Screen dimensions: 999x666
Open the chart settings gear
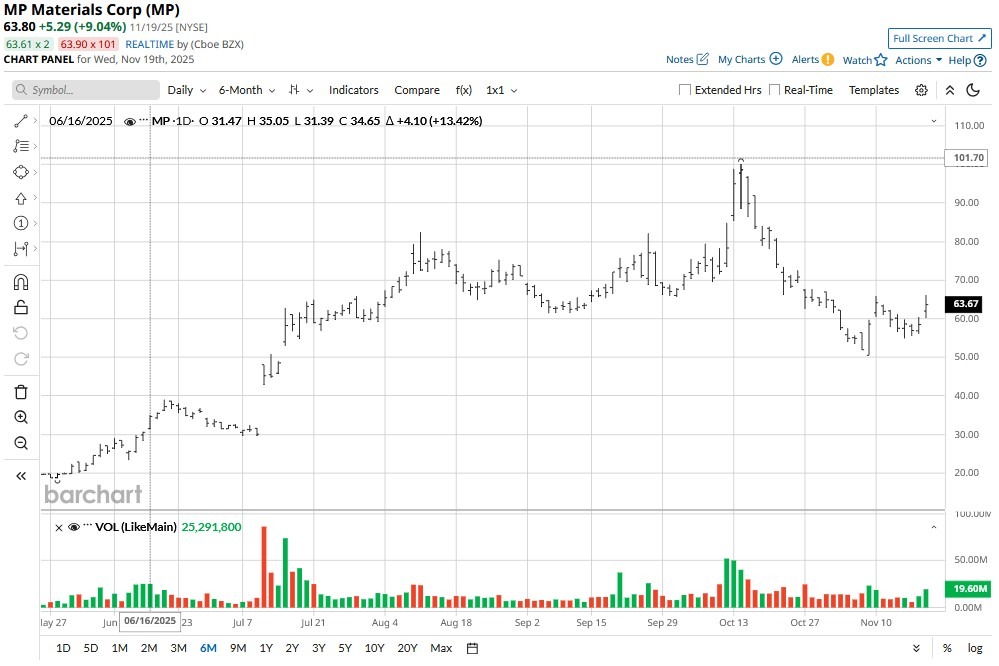[x=921, y=90]
